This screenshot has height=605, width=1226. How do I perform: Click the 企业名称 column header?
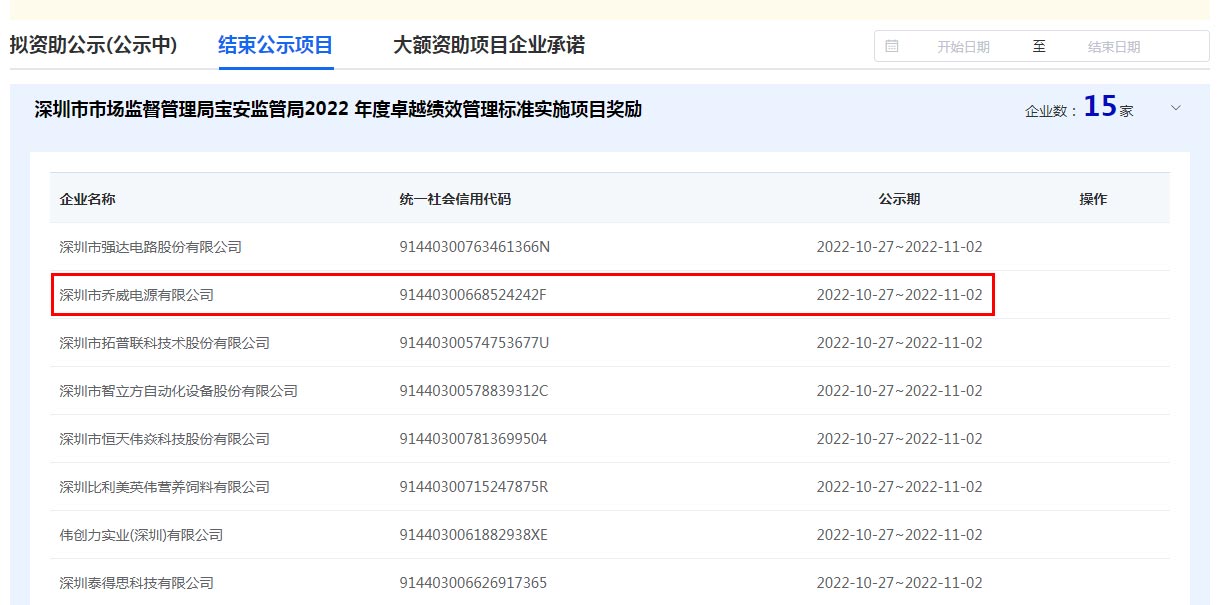[88, 199]
